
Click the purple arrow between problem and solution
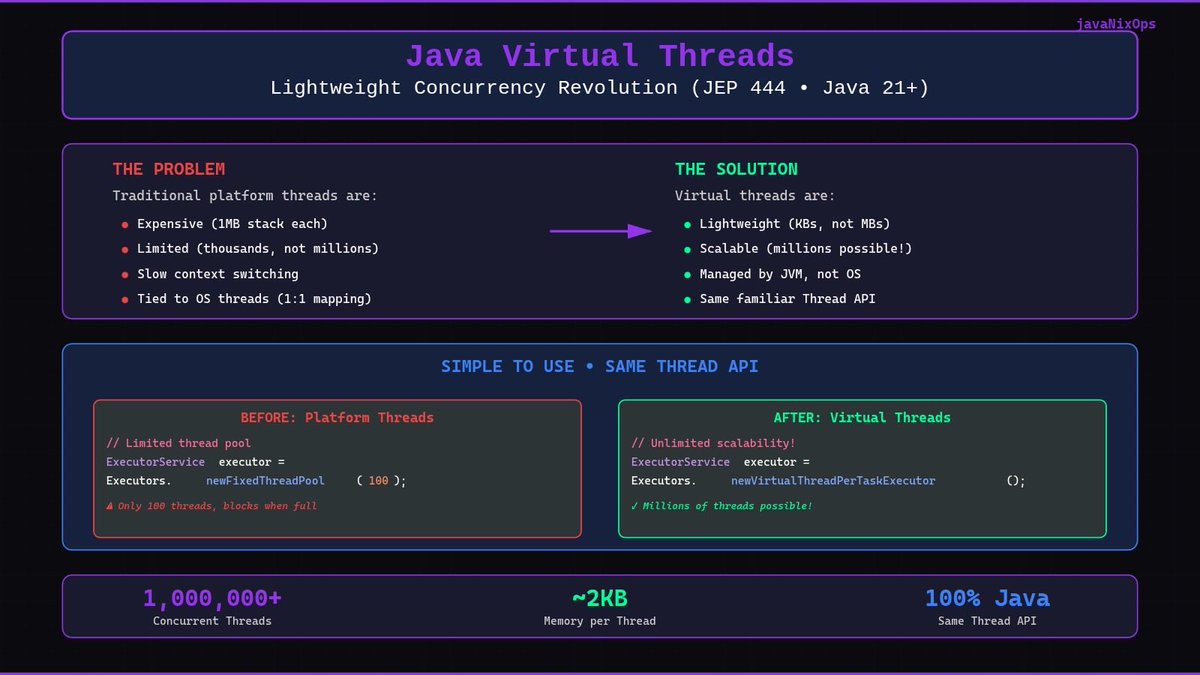(600, 230)
